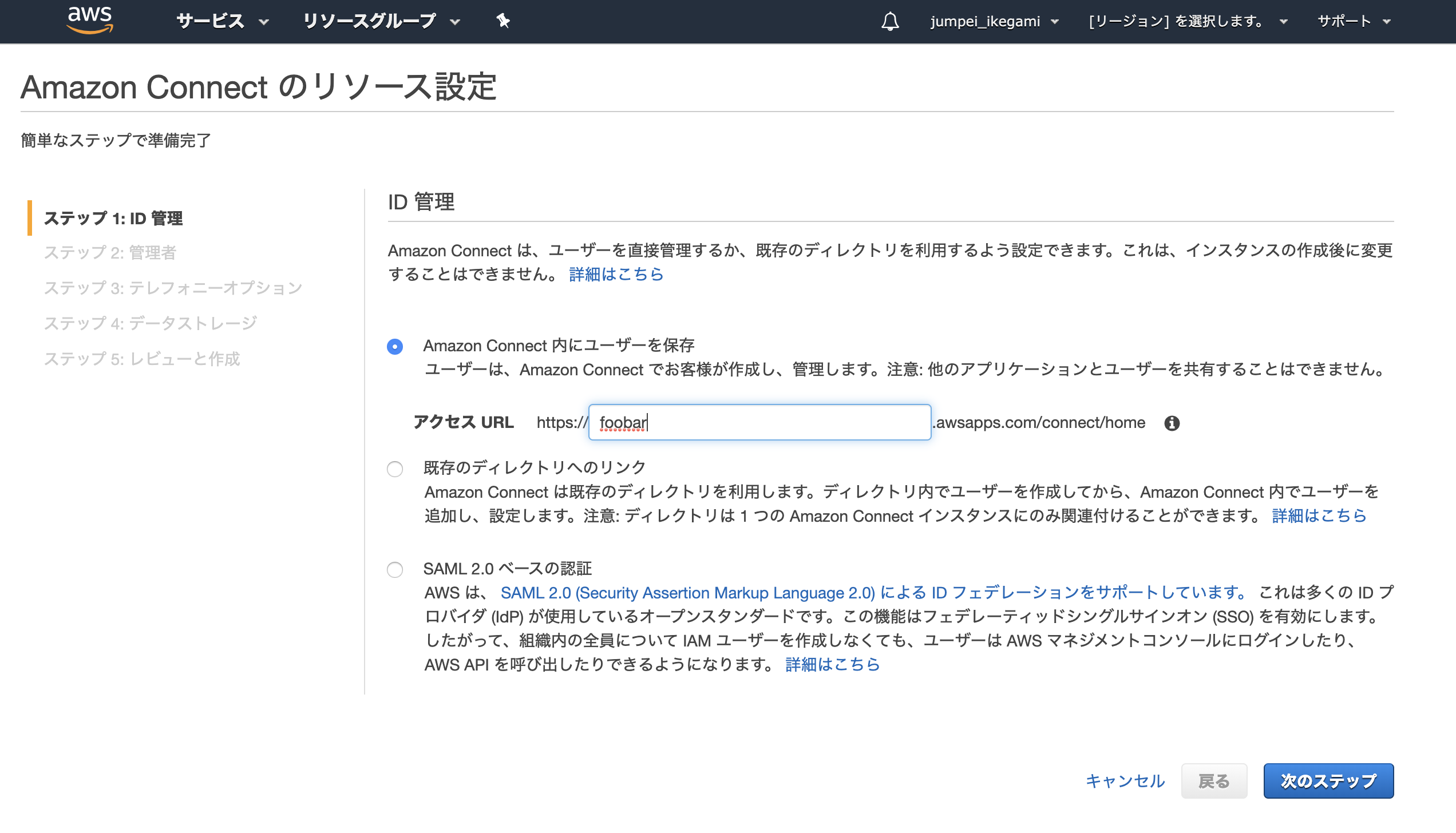Click the 'https://' prefix text
This screenshot has height=833, width=1456.
562,423
